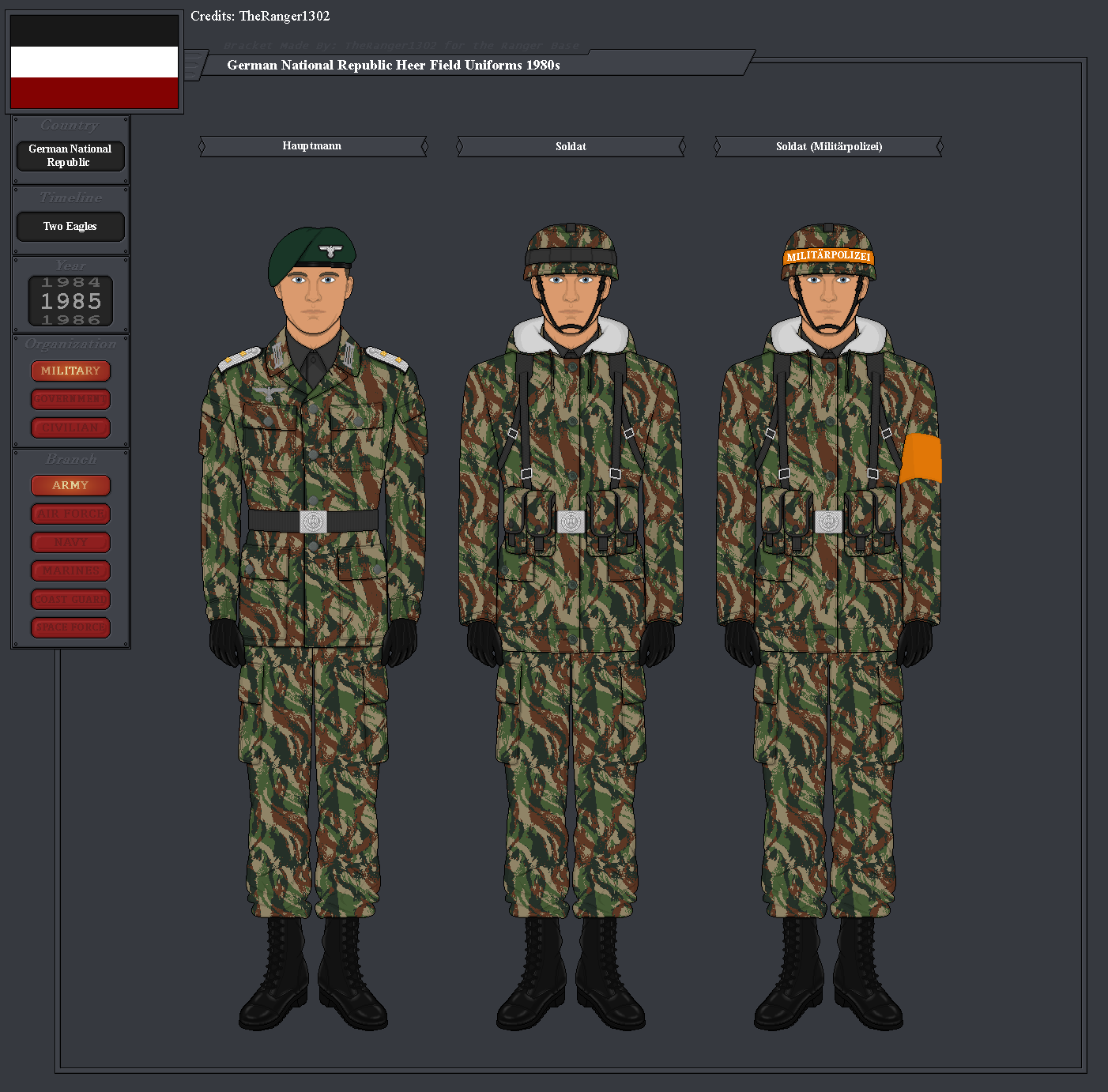Click the COAST GUARD branch button
Screen dimensions: 1108x1092
tap(70, 599)
